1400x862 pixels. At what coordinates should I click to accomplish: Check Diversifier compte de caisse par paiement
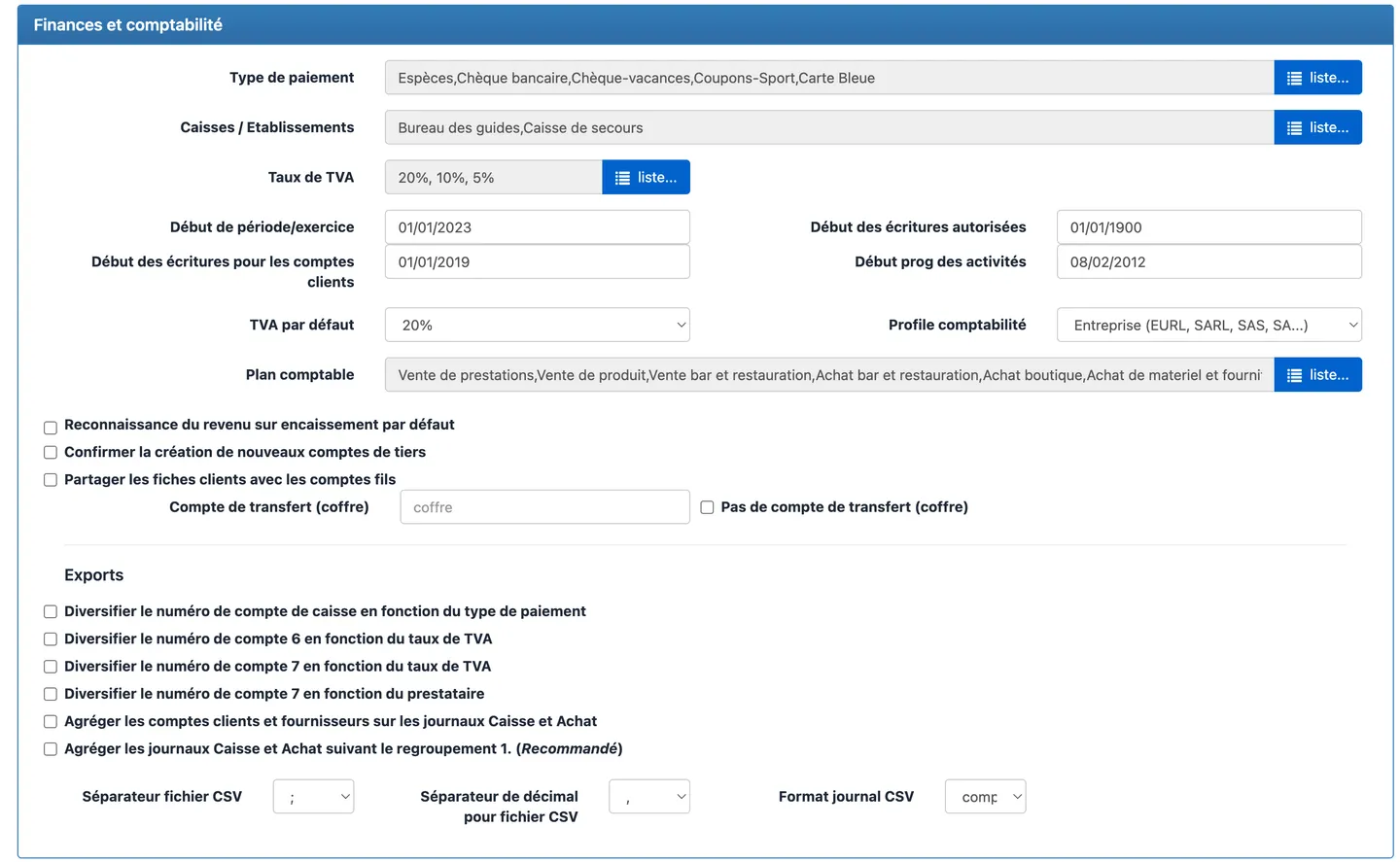51,611
